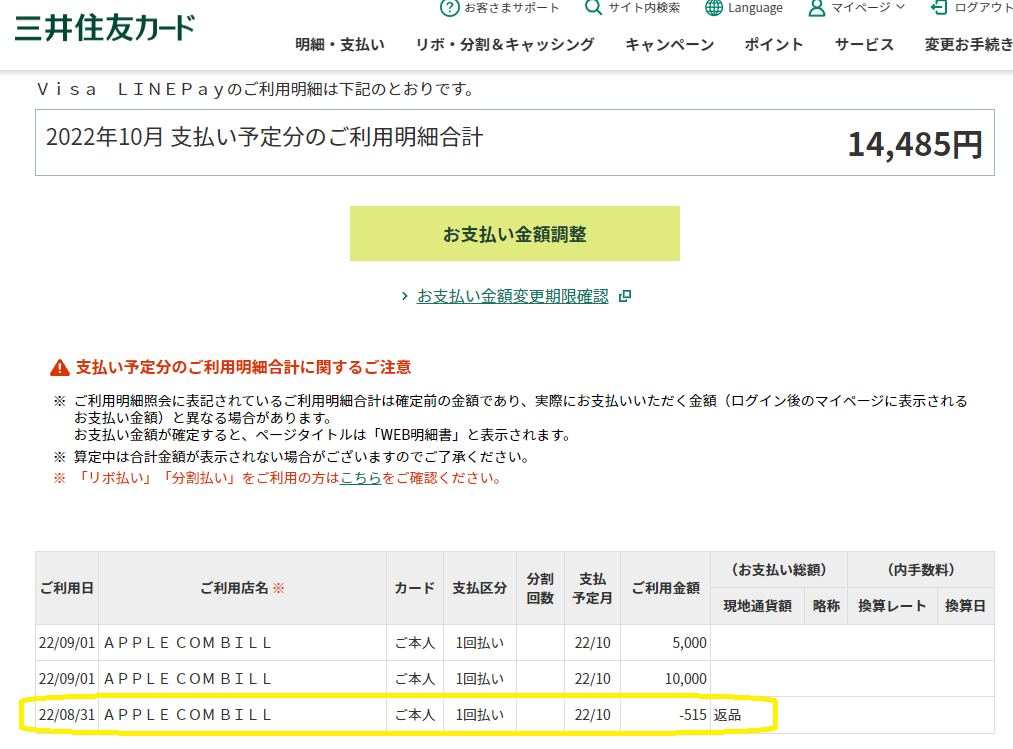This screenshot has height=749, width=1013.
Task: Click the 換算レート column header
Action: (x=892, y=606)
